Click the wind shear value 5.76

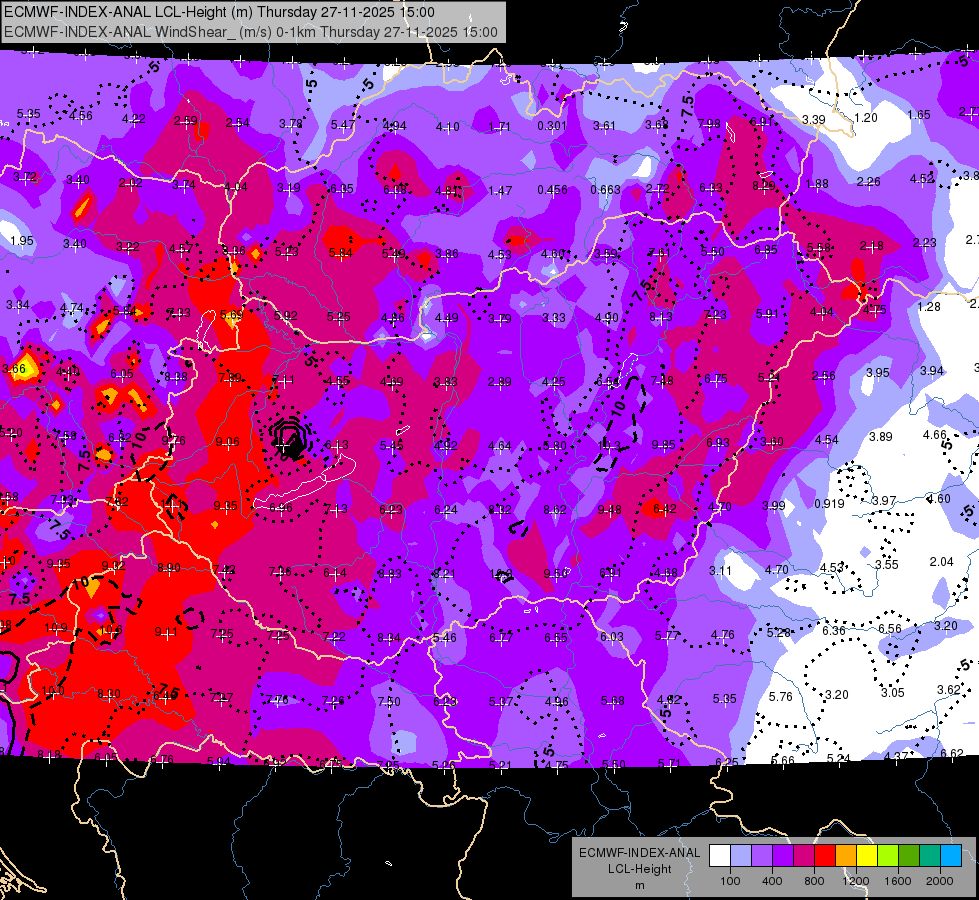pos(780,697)
